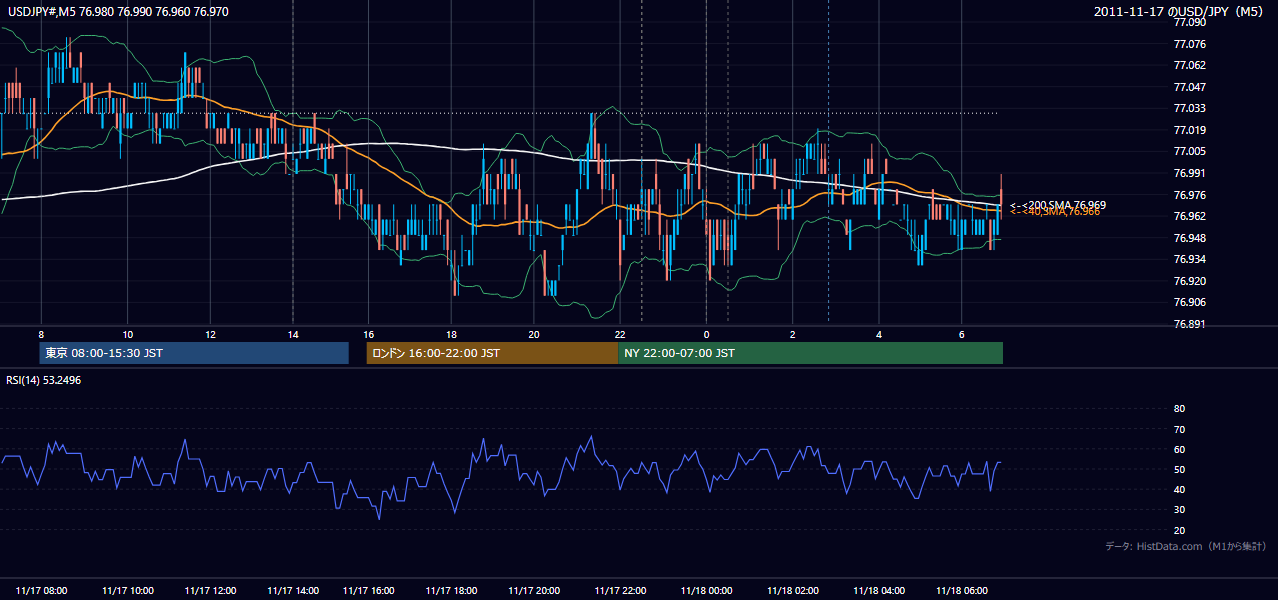The image size is (1278, 600).
Task: Click the 77.019 price axis label
Action: coord(1190,130)
